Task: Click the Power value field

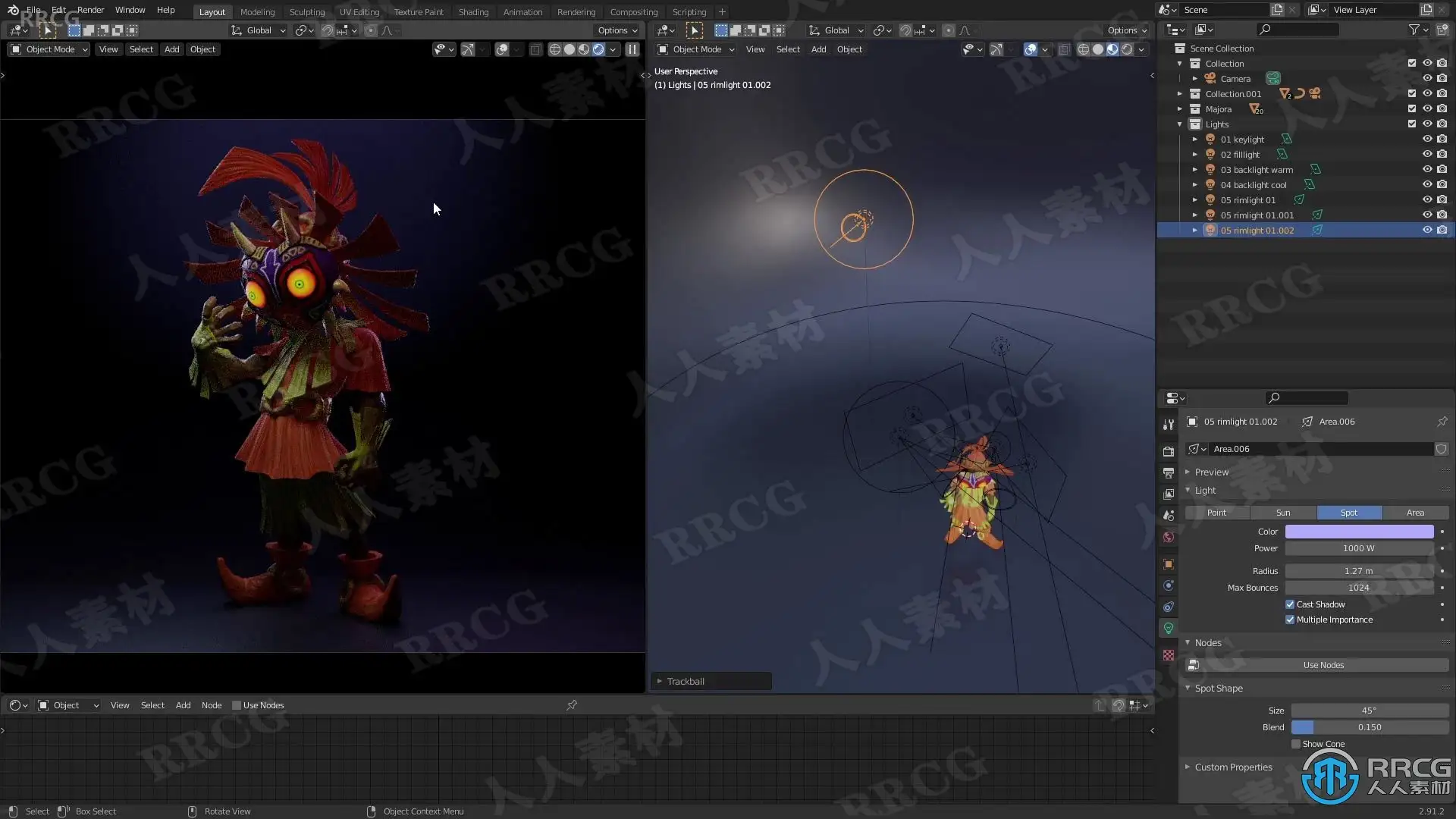Action: click(x=1359, y=548)
